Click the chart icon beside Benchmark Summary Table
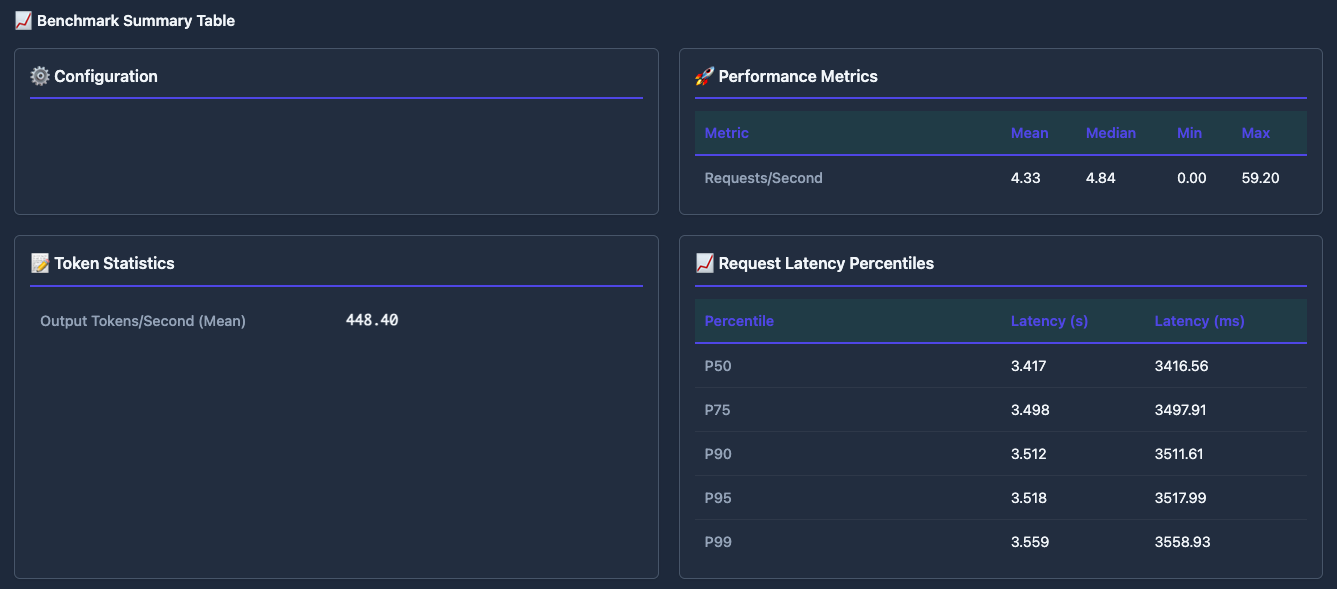The image size is (1337, 589). pyautogui.click(x=23, y=20)
